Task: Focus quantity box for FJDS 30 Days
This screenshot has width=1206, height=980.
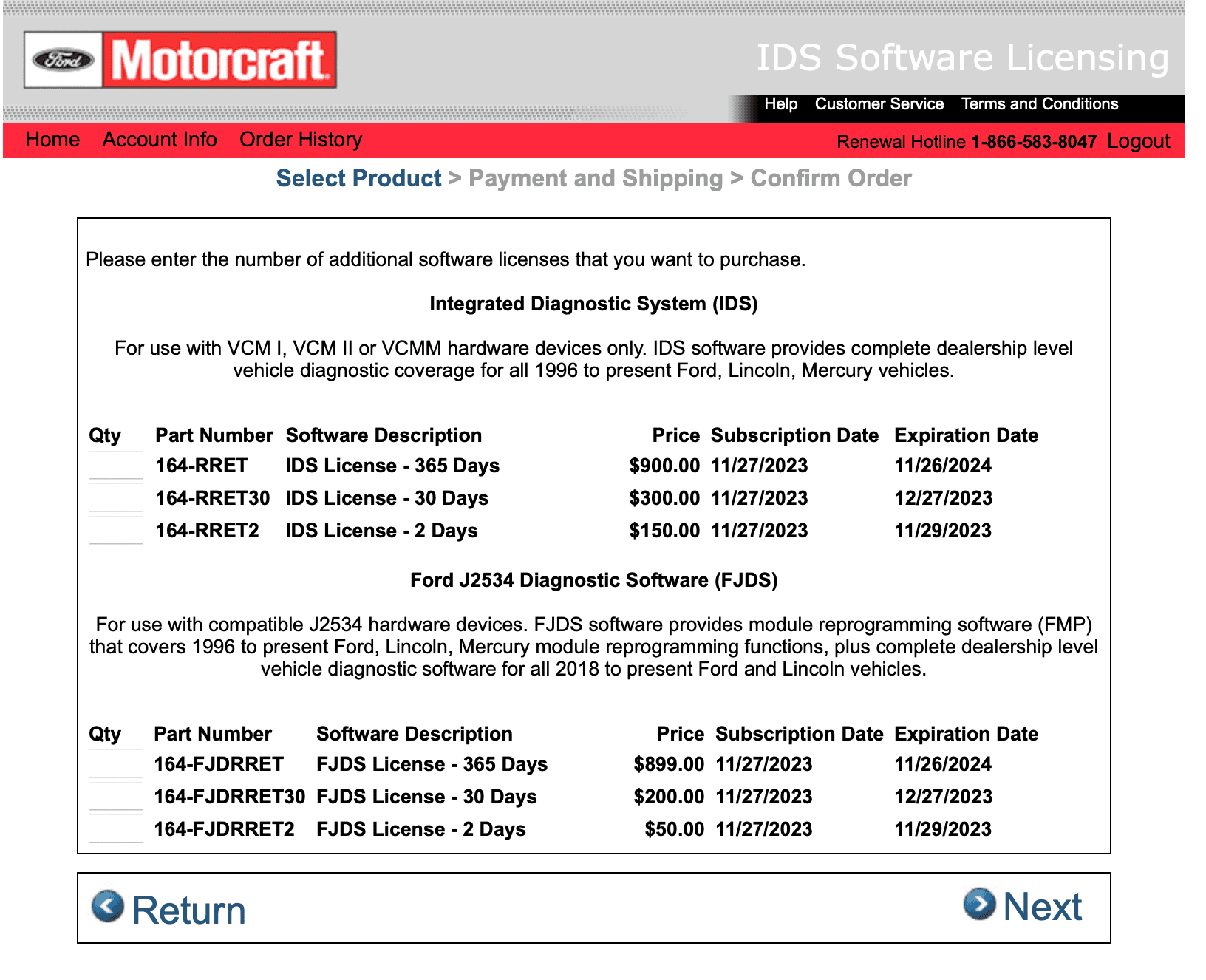Action: pos(116,797)
